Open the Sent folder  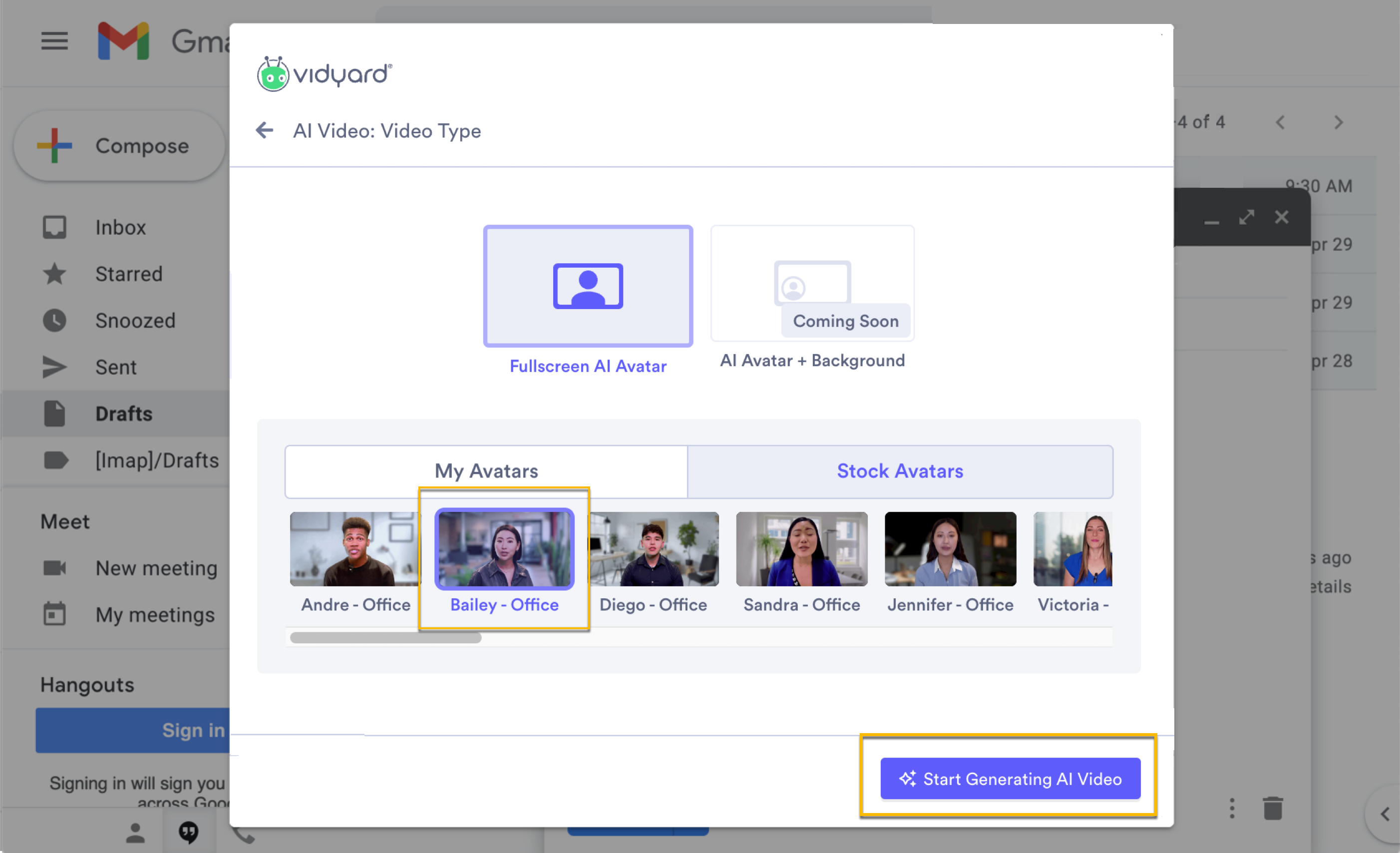(x=116, y=367)
